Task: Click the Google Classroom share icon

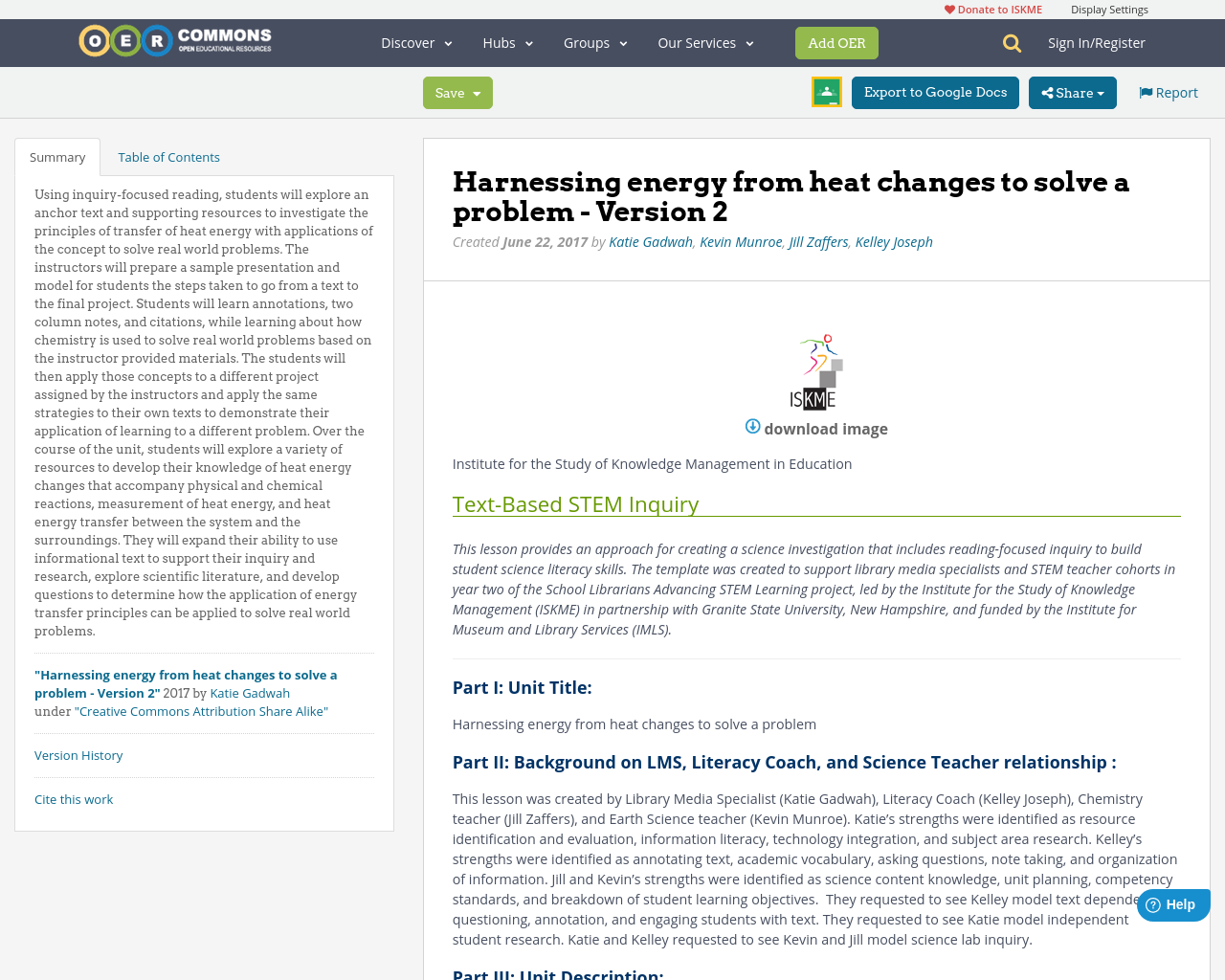Action: click(826, 91)
